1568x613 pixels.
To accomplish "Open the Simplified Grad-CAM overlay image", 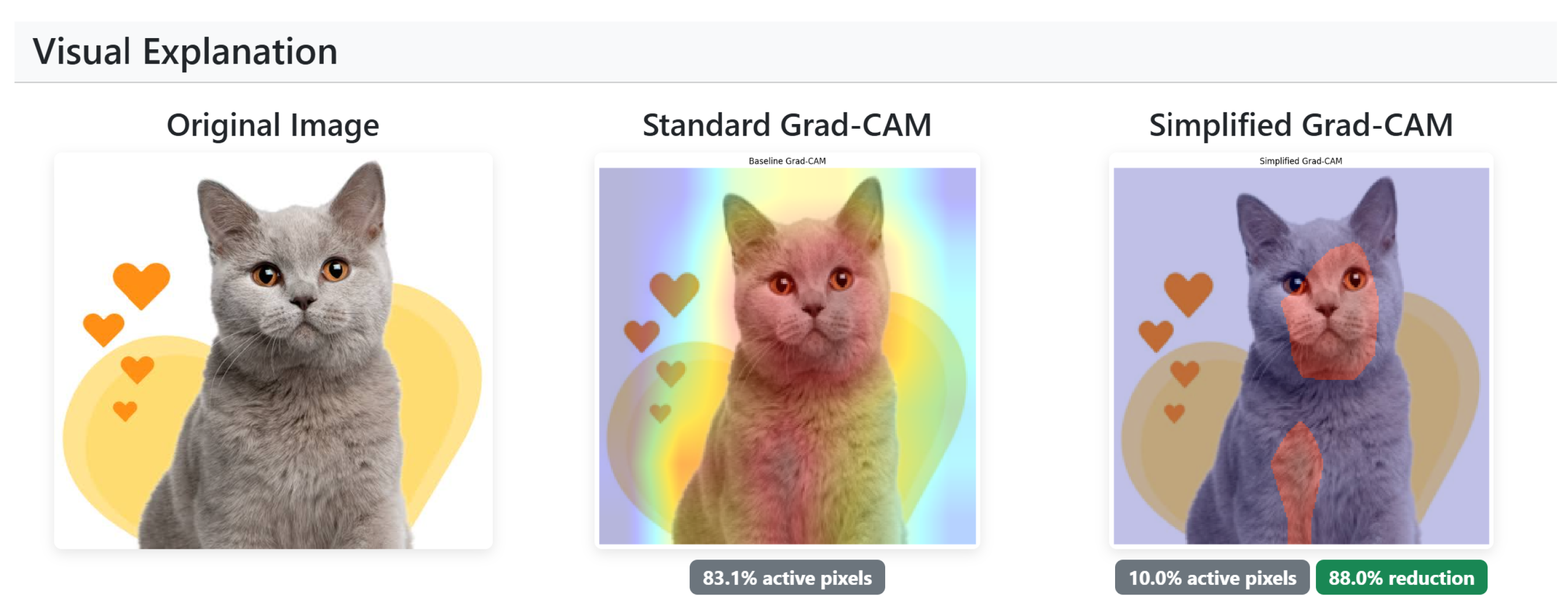I will [x=1301, y=356].
